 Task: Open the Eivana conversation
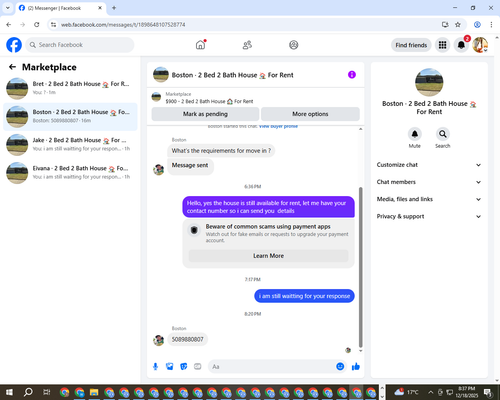click(70, 173)
